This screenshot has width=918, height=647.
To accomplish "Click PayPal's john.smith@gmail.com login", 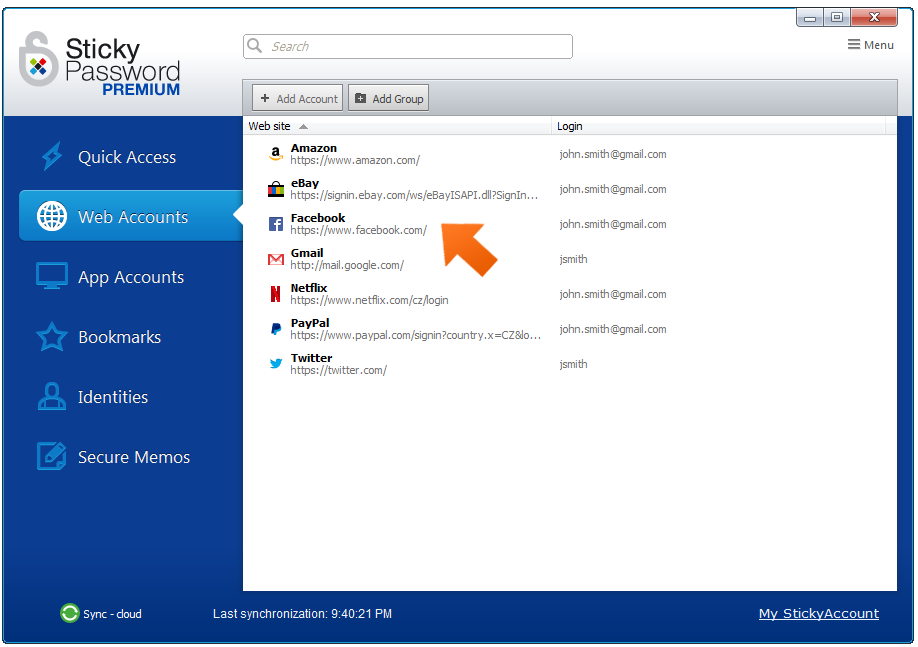I will coord(612,329).
